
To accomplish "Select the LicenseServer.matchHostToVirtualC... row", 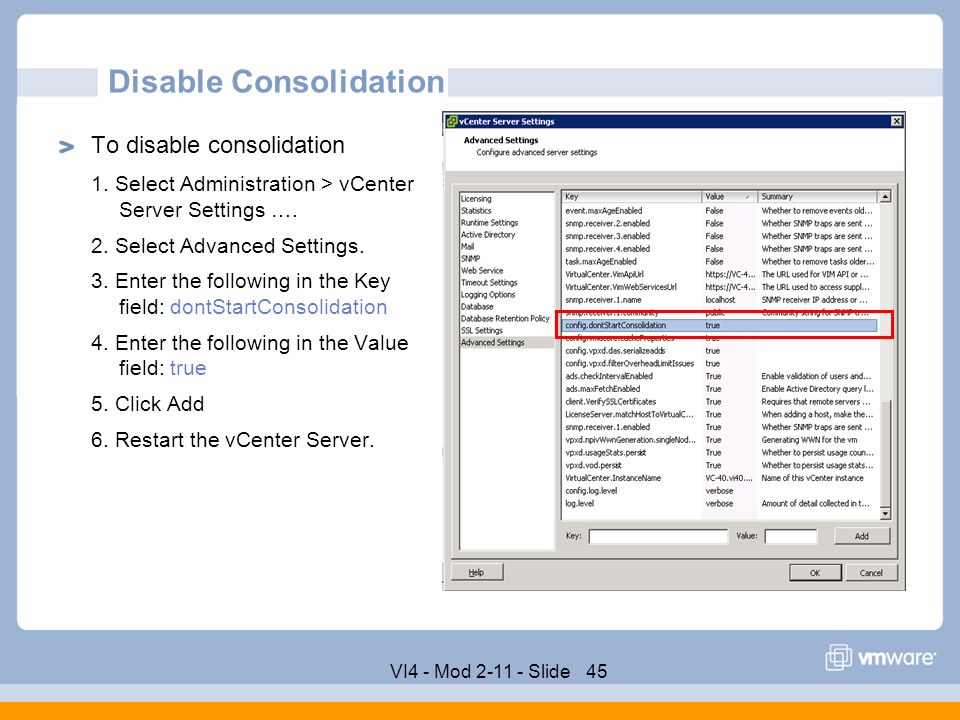I will 720,414.
